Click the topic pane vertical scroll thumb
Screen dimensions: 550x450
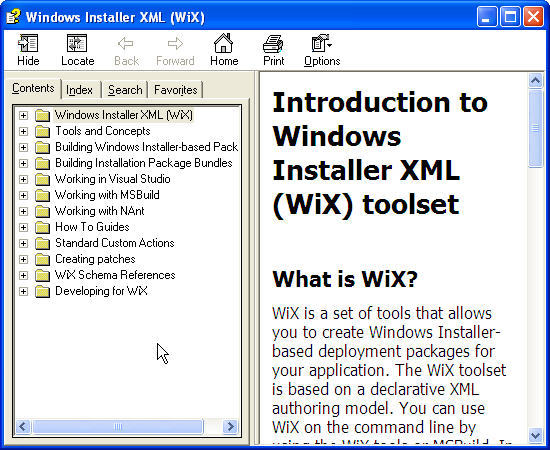coord(535,128)
